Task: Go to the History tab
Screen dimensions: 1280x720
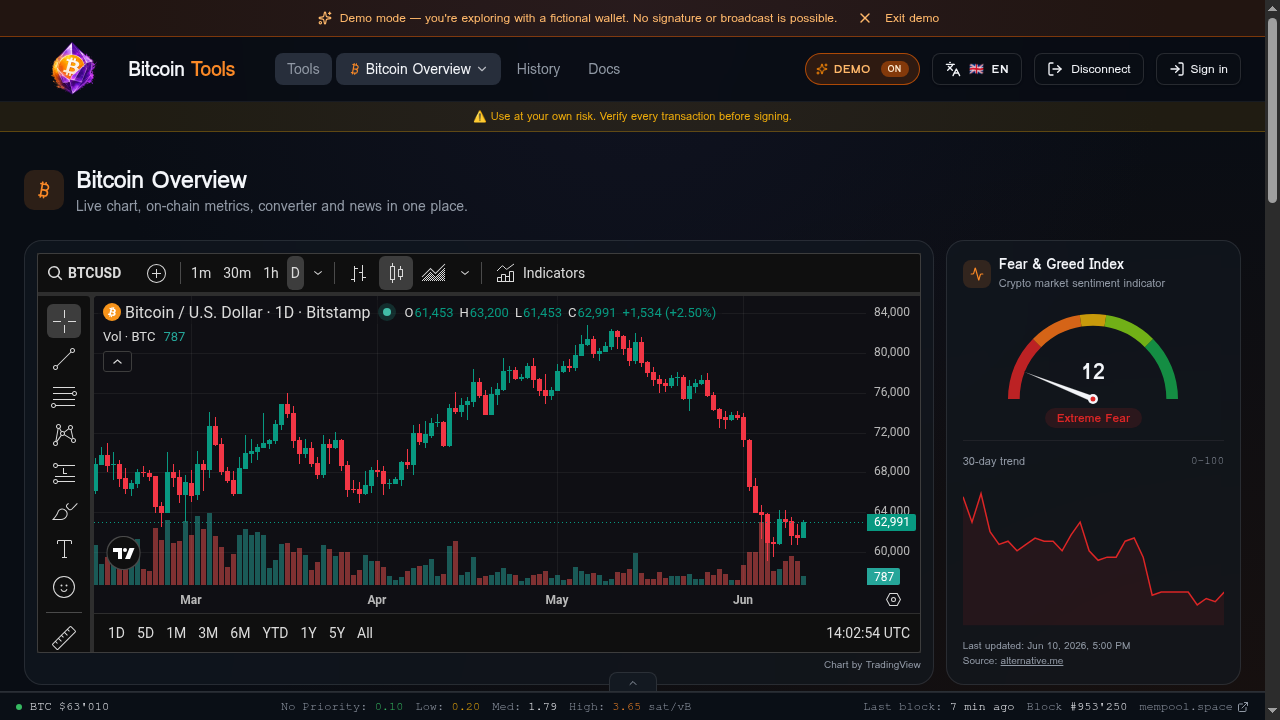Action: click(x=538, y=69)
